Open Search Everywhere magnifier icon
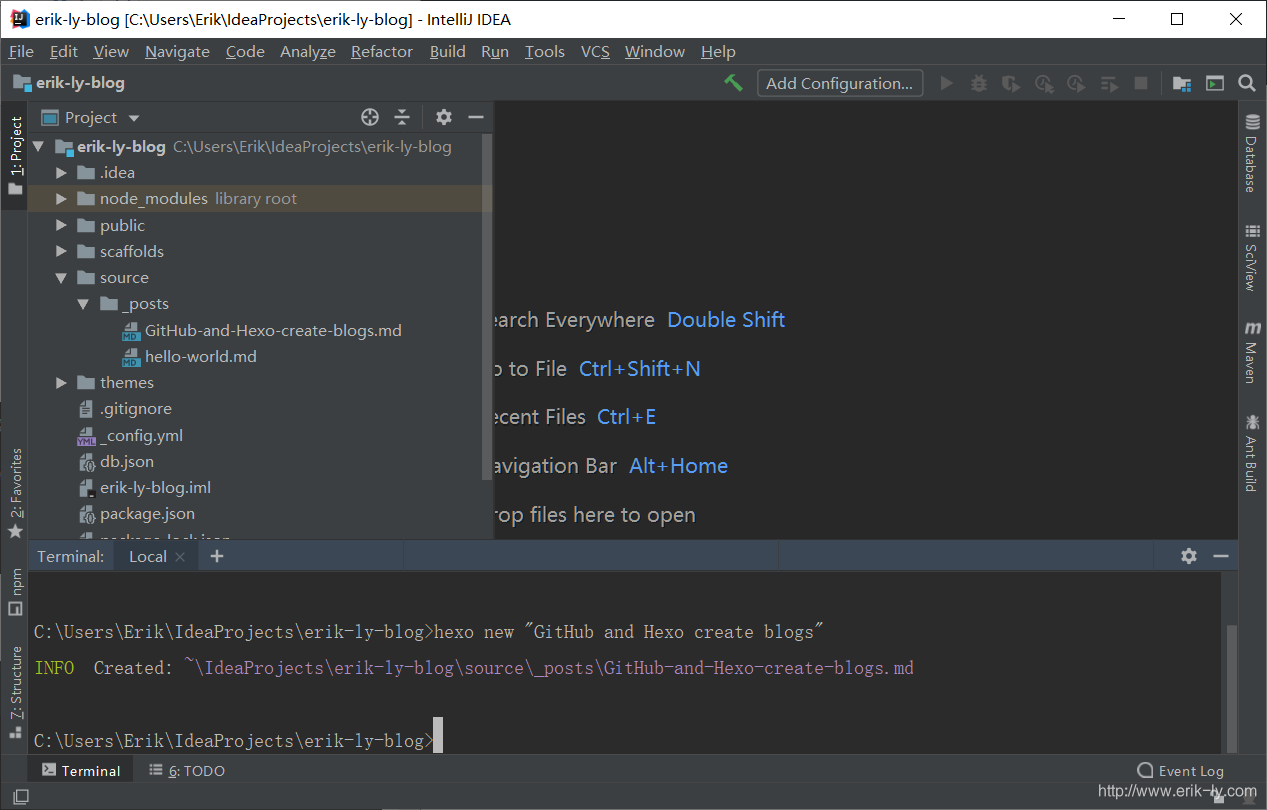Viewport: 1267px width, 810px height. 1247,83
